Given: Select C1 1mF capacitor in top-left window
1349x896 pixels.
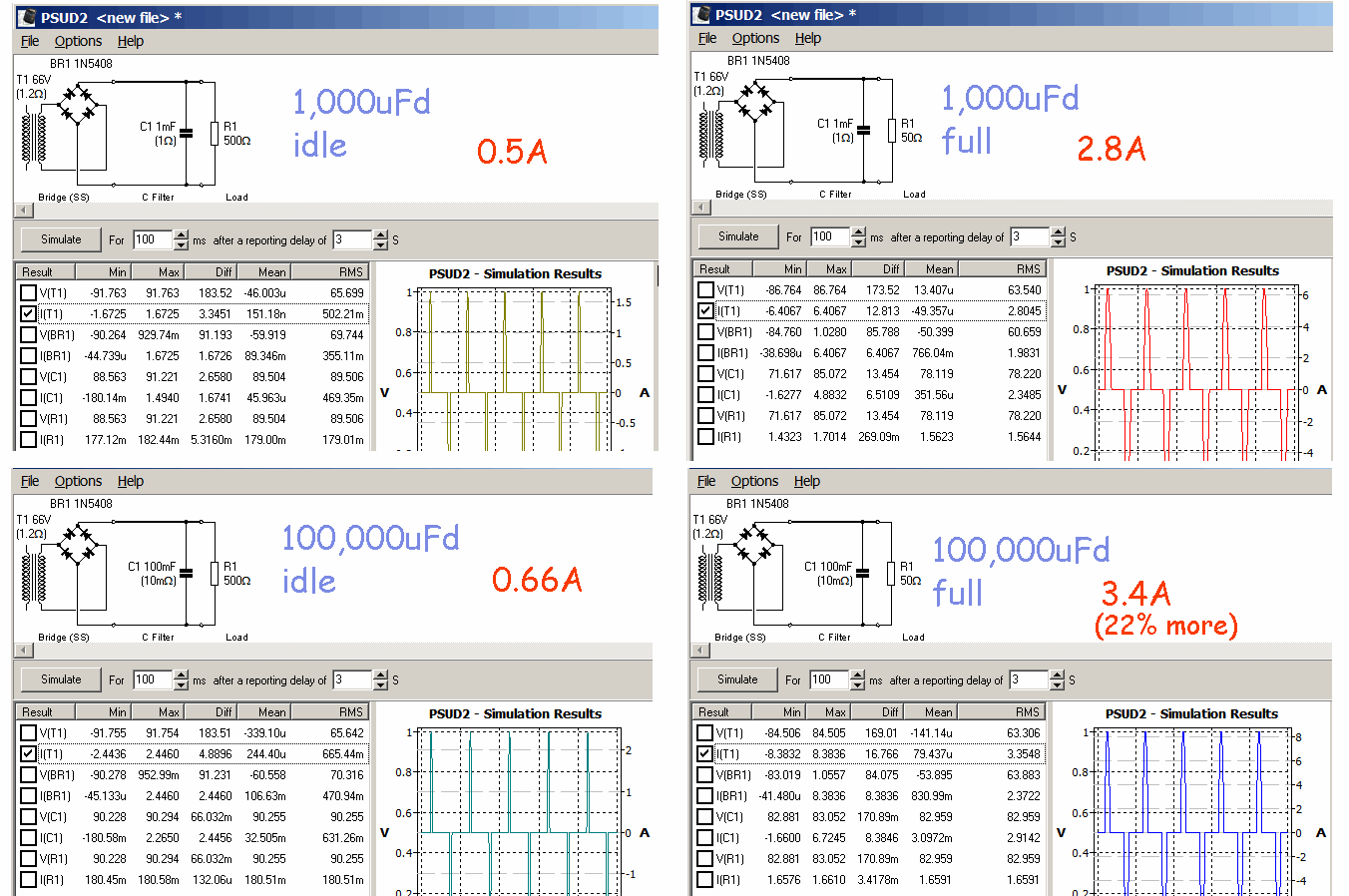Looking at the screenshot, I should coord(186,133).
